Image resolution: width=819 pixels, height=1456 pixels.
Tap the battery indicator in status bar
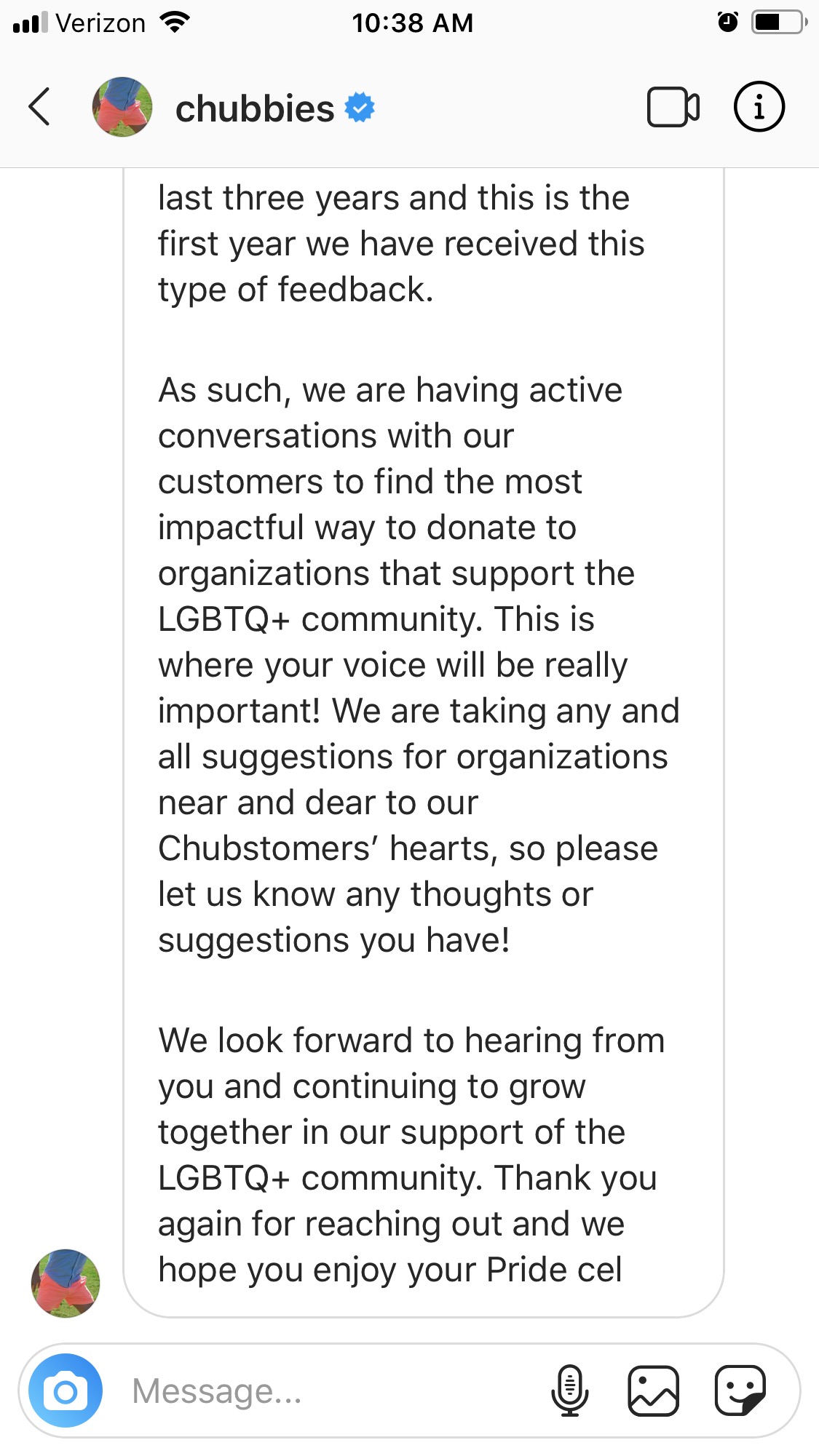click(x=780, y=23)
